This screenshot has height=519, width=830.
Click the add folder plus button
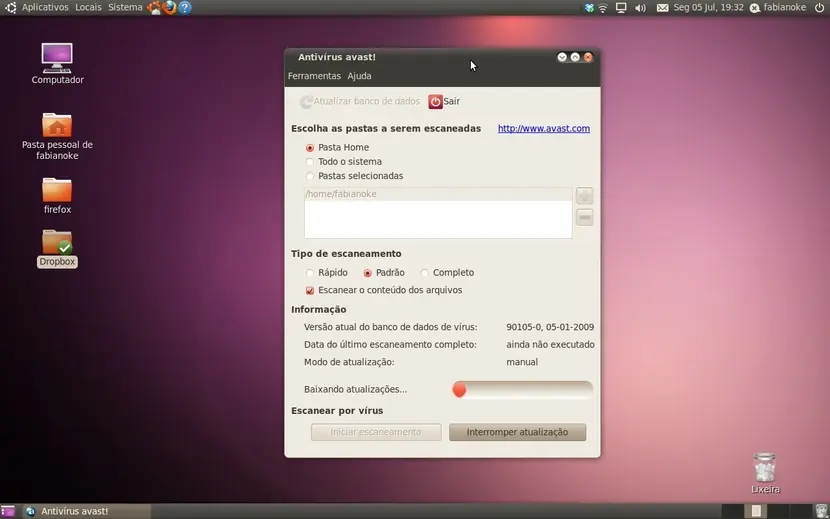[x=584, y=195]
